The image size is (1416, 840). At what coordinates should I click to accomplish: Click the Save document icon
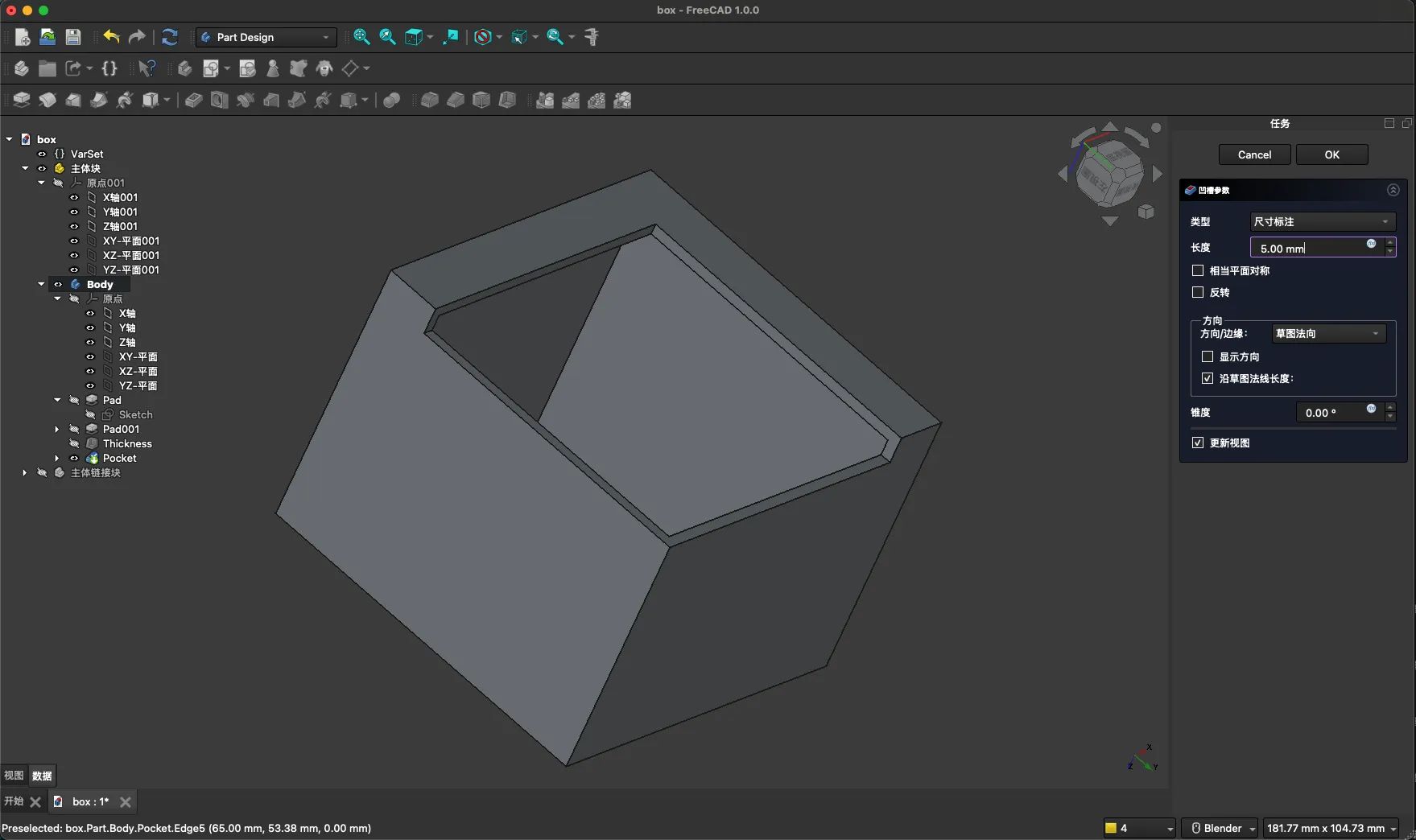click(x=73, y=37)
